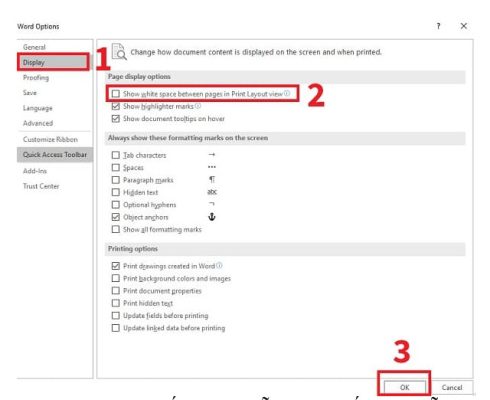Enable Show all formatting marks
Image resolution: width=490 pixels, height=400 pixels.
(x=116, y=229)
